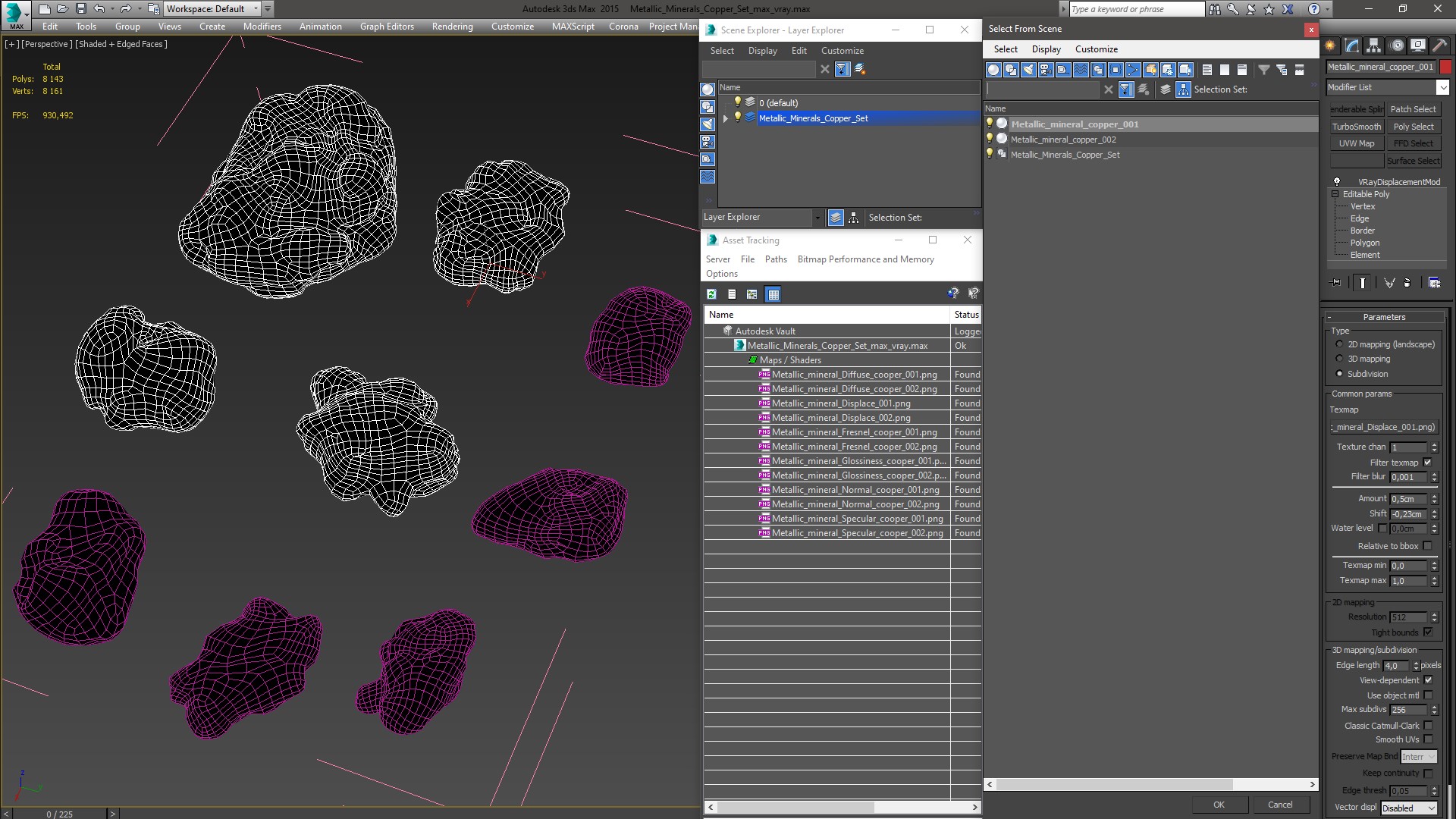Open Vector displ Disabled dropdown
This screenshot has height=819, width=1456.
[1409, 808]
